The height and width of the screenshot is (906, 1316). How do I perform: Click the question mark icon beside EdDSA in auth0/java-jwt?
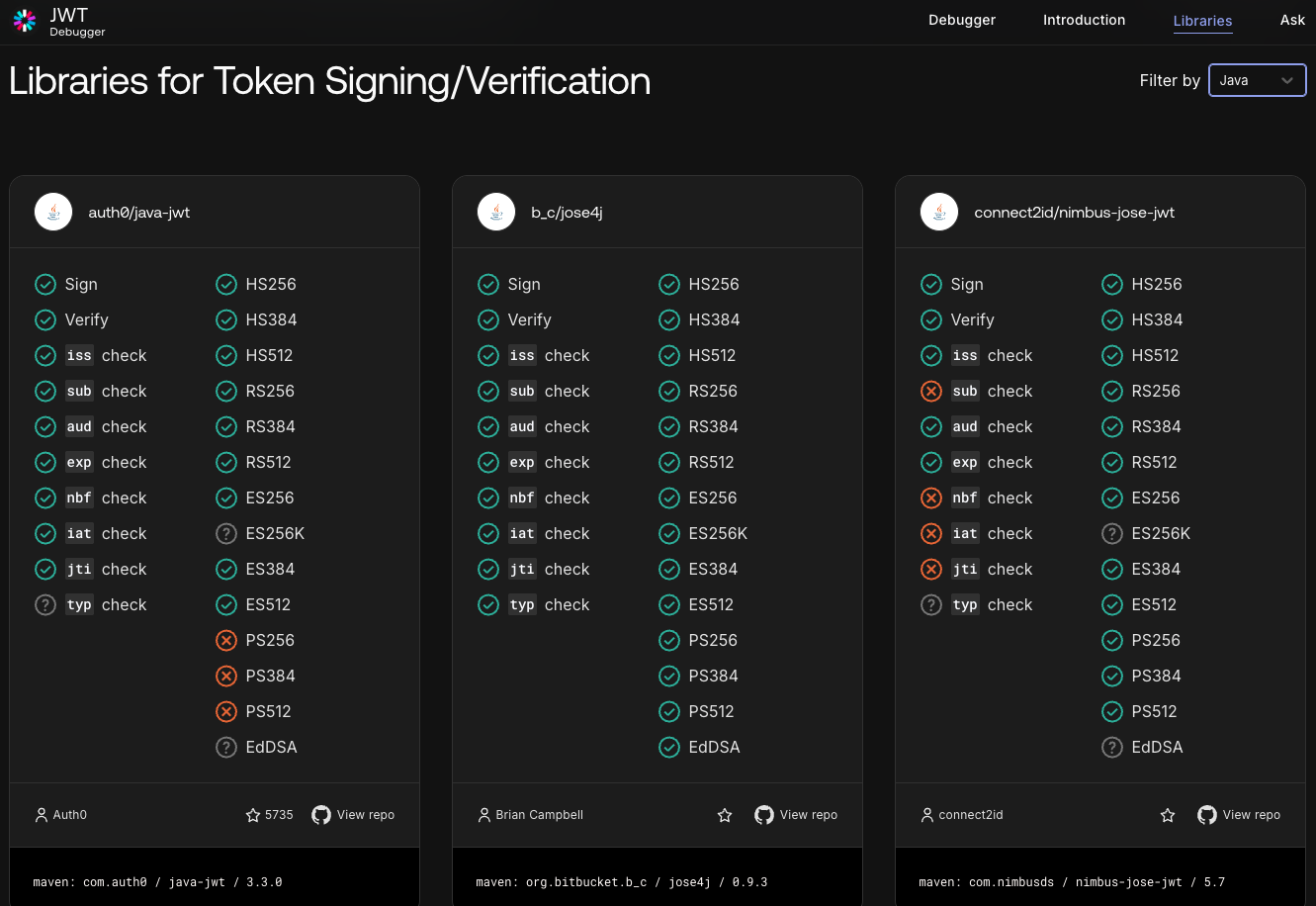pos(226,747)
